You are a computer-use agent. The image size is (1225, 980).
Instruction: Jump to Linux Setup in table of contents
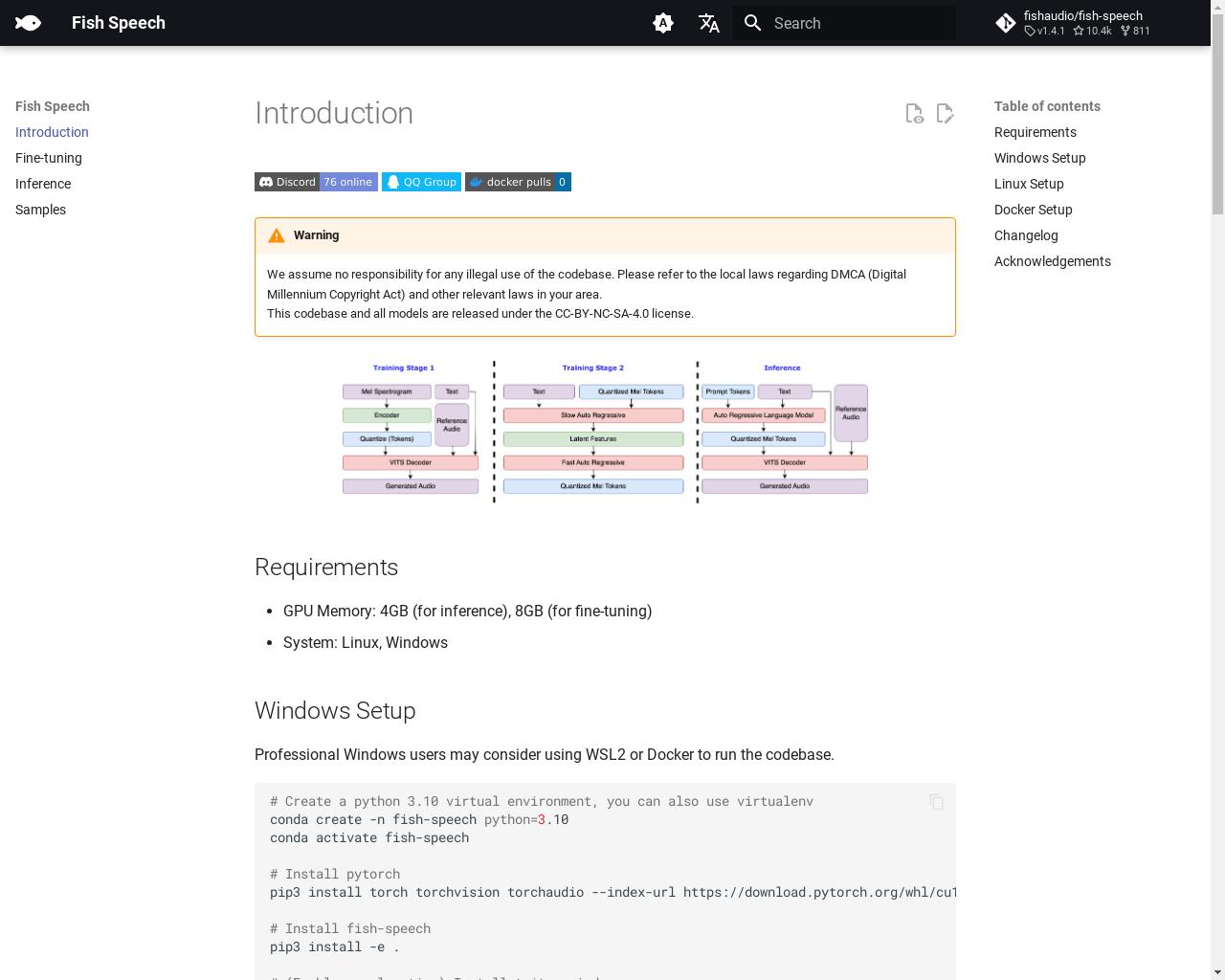click(x=1029, y=184)
